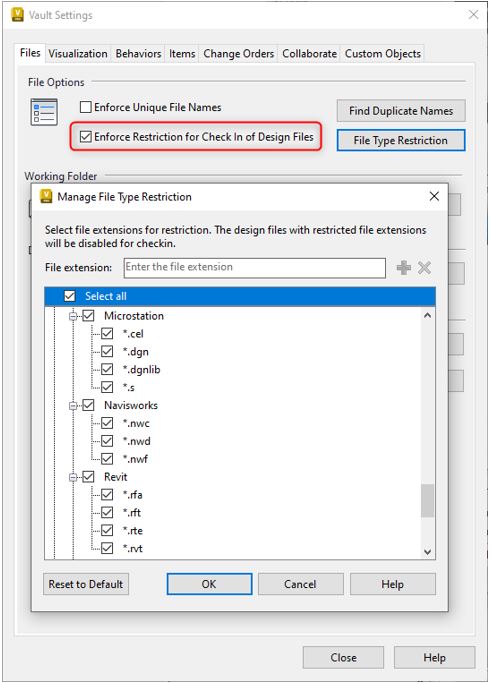This screenshot has height=683, width=491.
Task: Uncheck Enforce Restriction for Check In of Design Files
Action: (x=86, y=137)
